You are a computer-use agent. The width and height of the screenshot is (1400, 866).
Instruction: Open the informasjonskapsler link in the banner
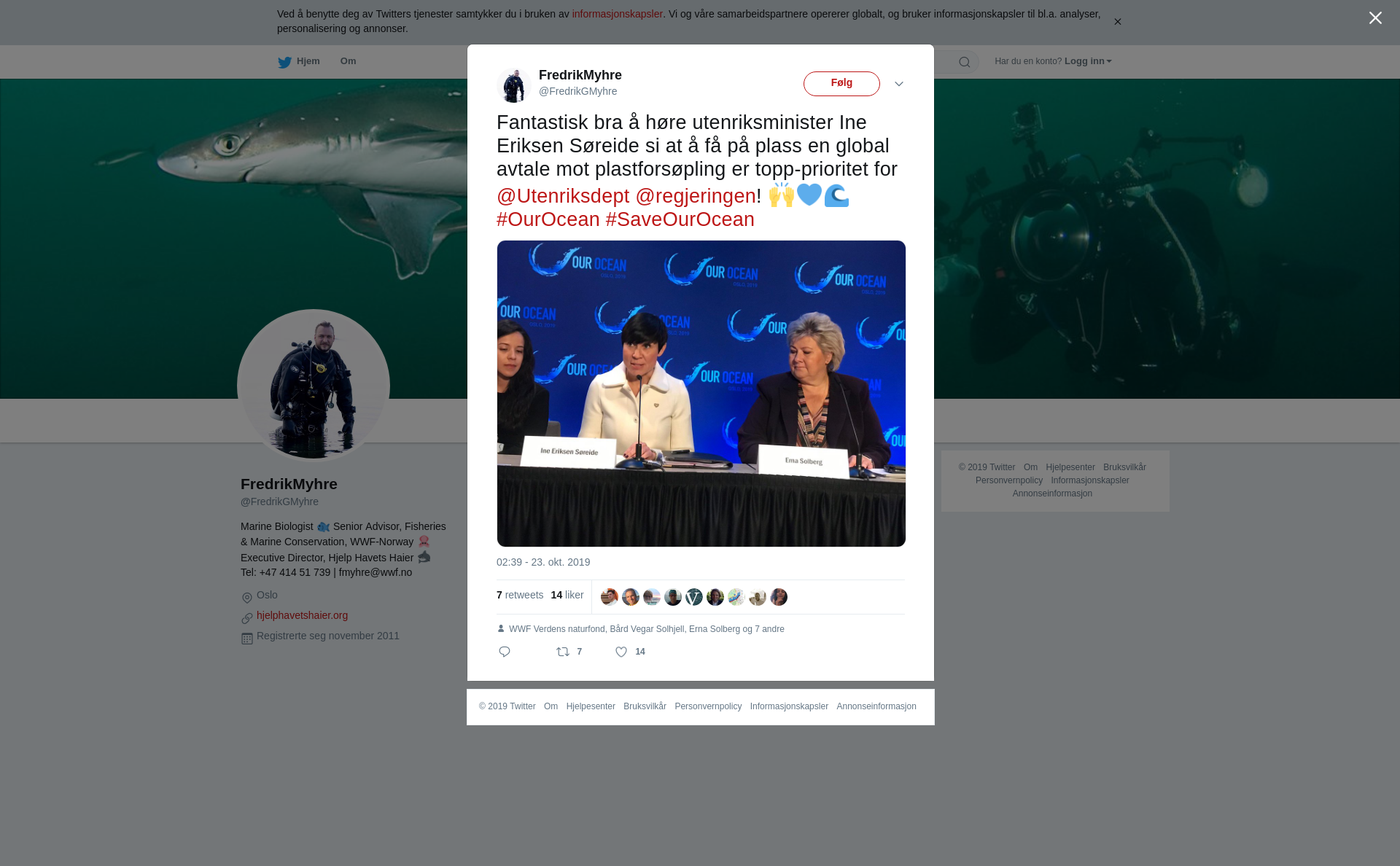pos(617,14)
